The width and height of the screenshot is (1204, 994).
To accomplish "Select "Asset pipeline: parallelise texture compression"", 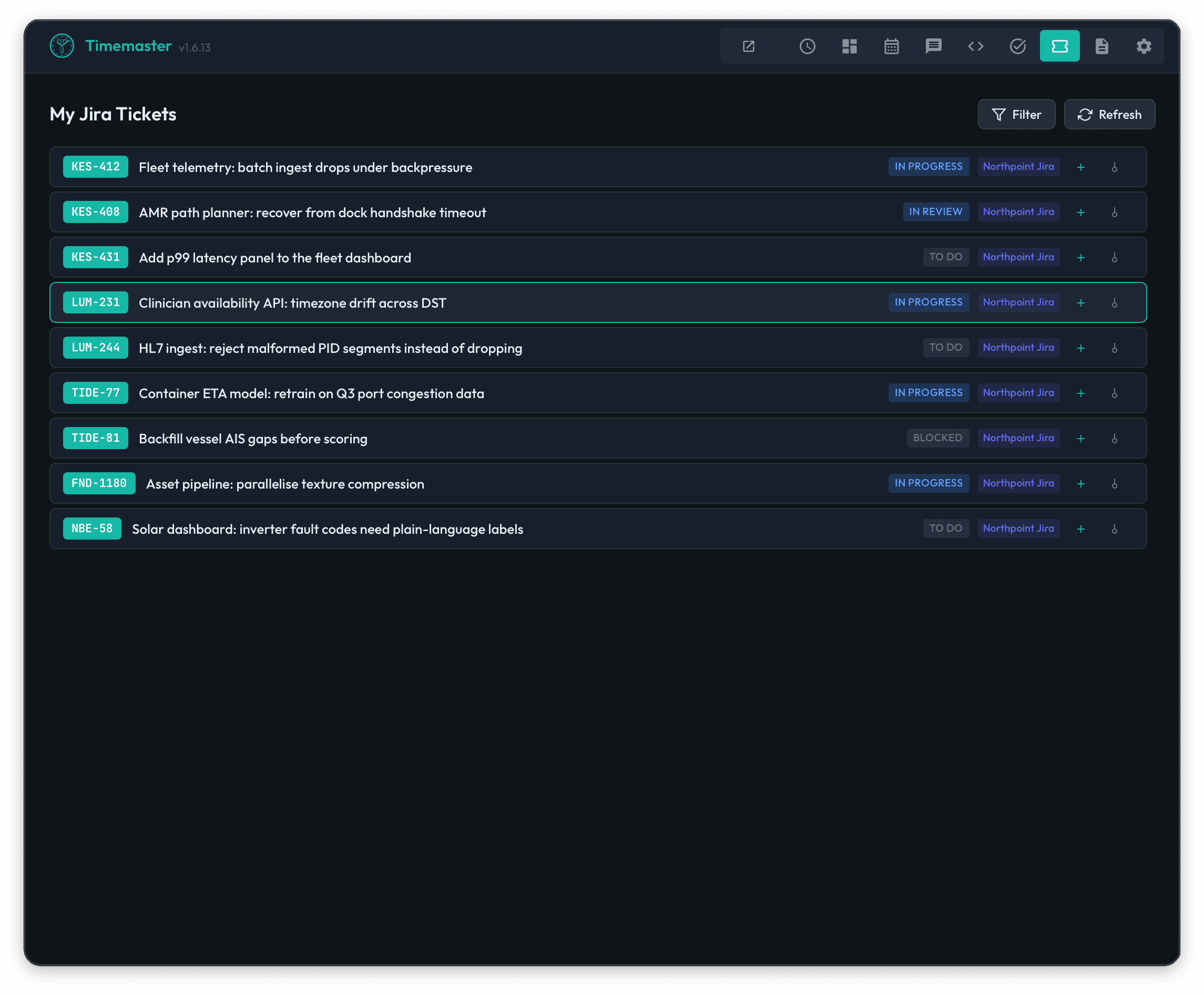I will [x=285, y=484].
